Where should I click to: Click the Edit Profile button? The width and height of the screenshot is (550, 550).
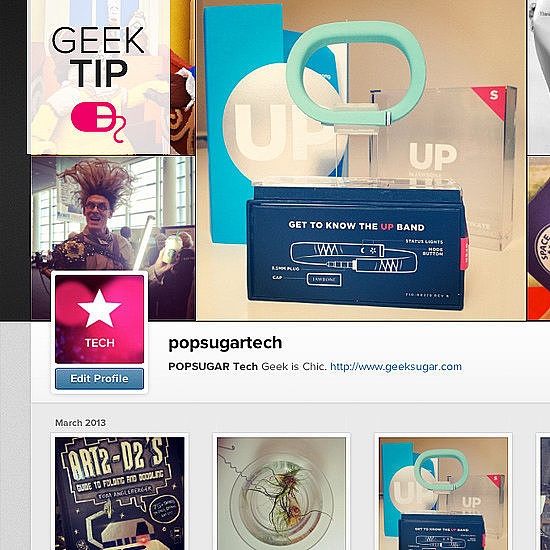point(99,379)
